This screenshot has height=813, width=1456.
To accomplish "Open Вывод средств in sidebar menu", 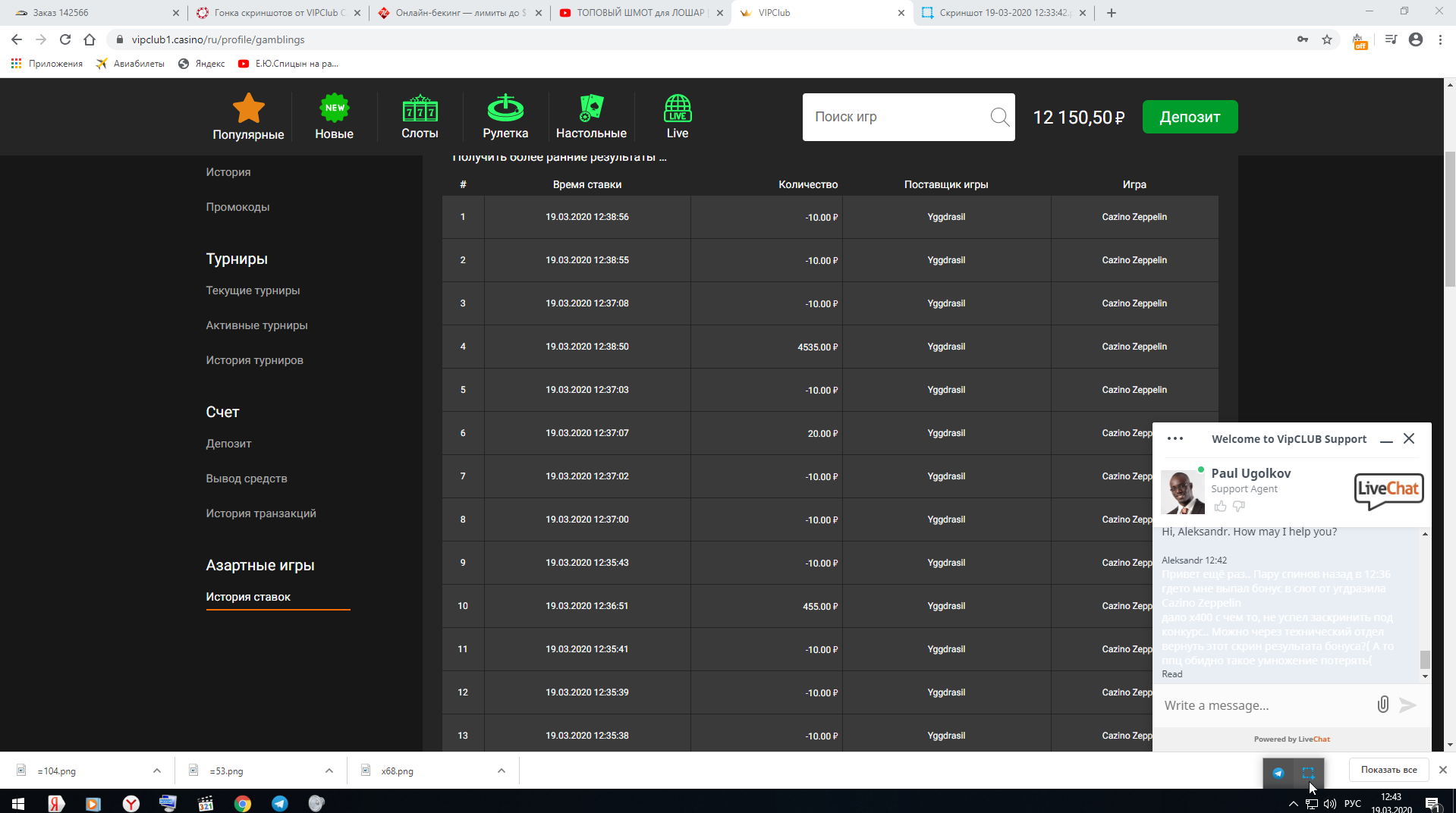I will [247, 479].
